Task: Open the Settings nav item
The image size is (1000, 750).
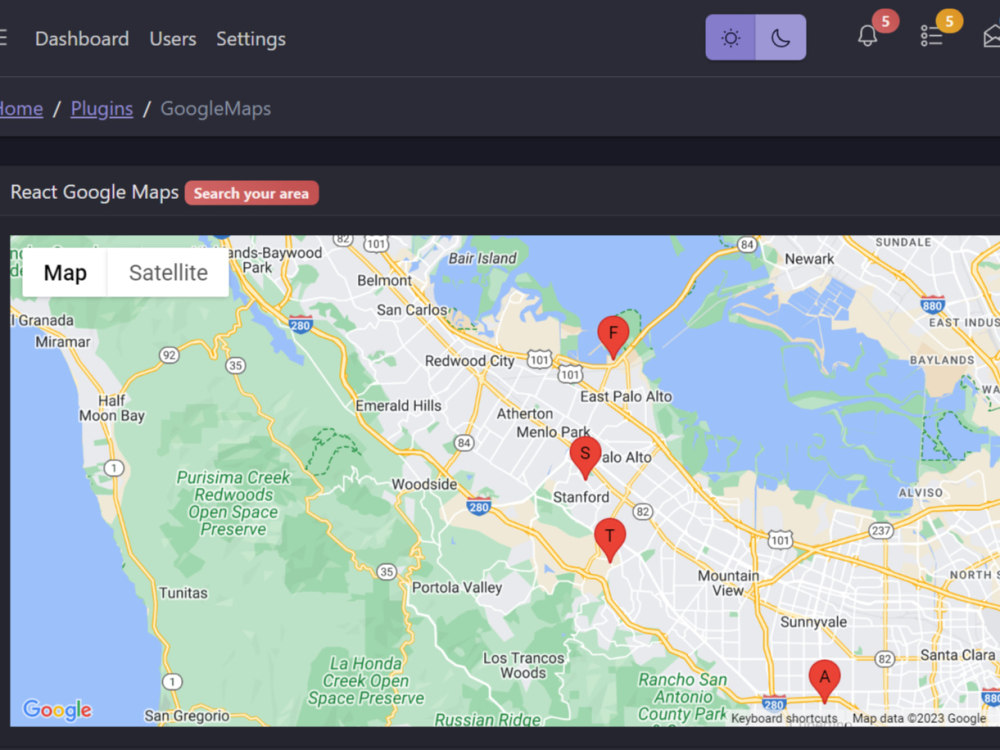Action: click(251, 39)
